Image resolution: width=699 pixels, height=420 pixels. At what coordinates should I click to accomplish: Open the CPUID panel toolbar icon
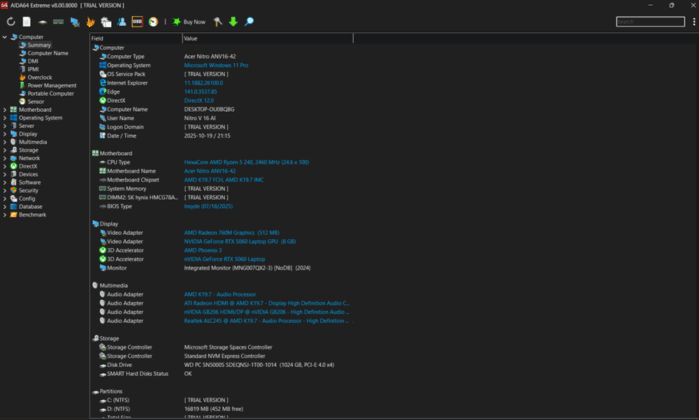(x=106, y=21)
